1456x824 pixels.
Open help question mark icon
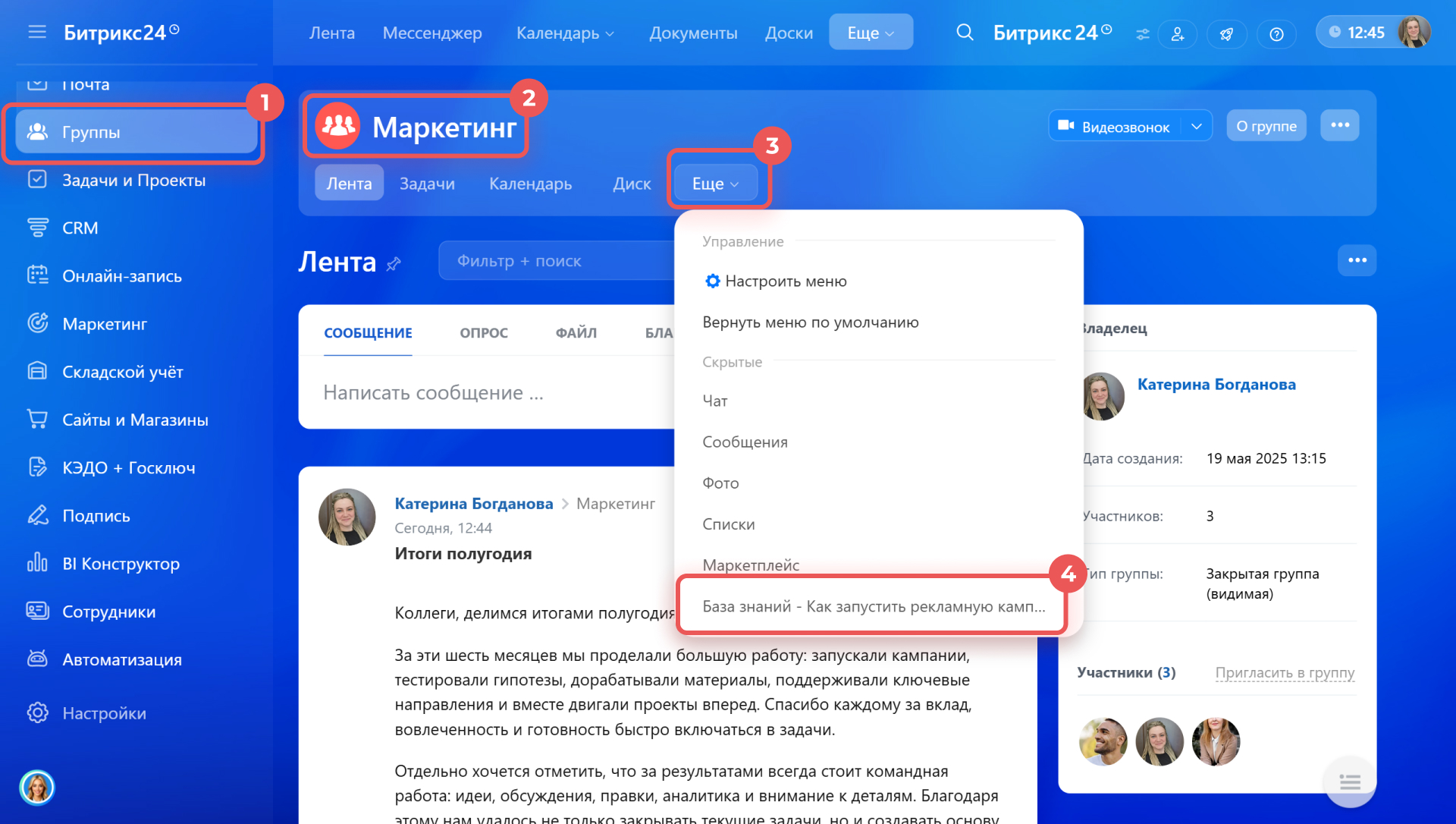pos(1276,33)
